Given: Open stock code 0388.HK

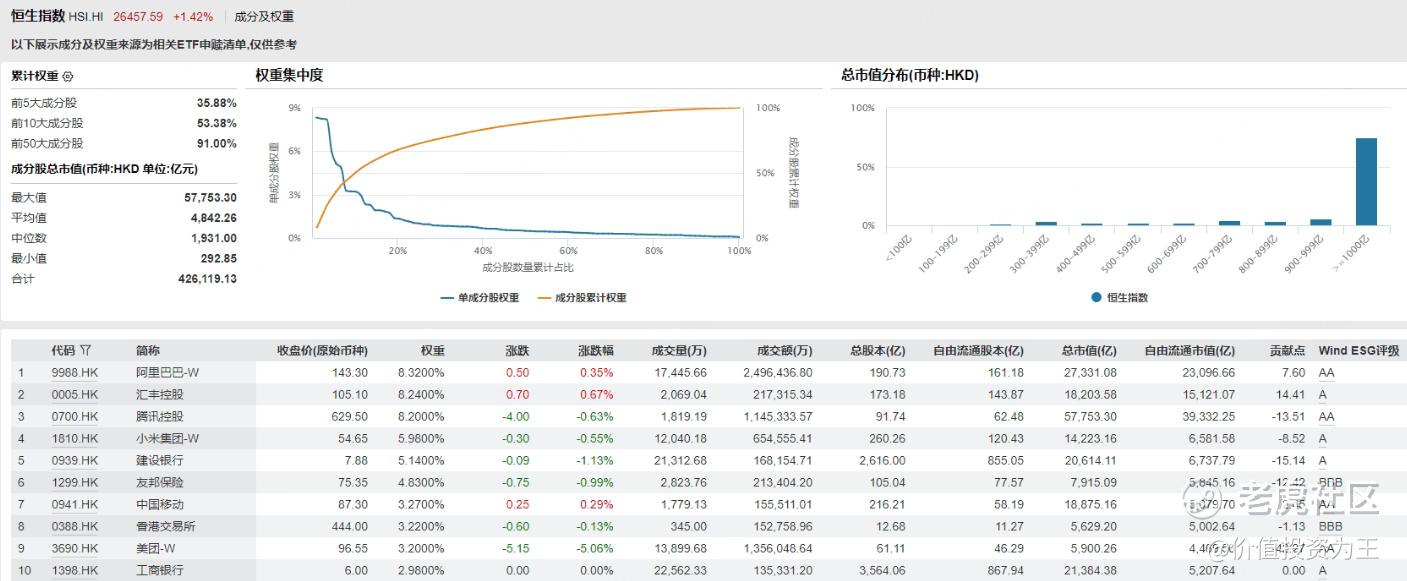Looking at the screenshot, I should pyautogui.click(x=75, y=526).
